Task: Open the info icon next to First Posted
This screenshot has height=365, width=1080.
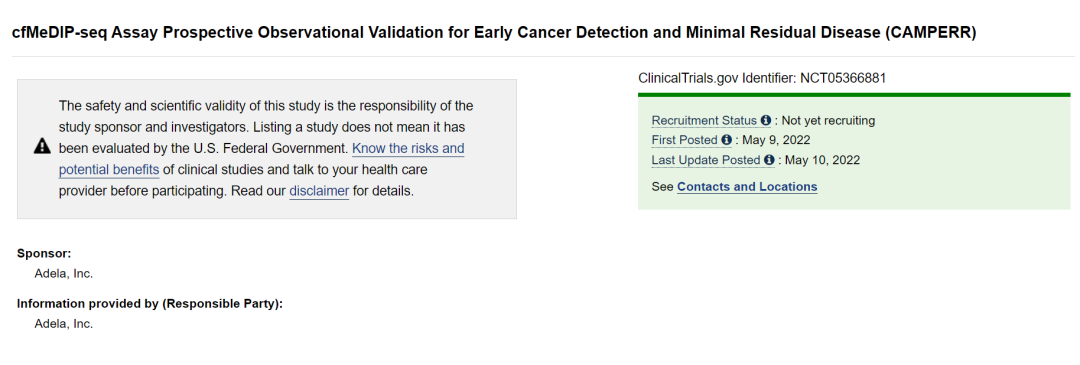Action: tap(726, 140)
